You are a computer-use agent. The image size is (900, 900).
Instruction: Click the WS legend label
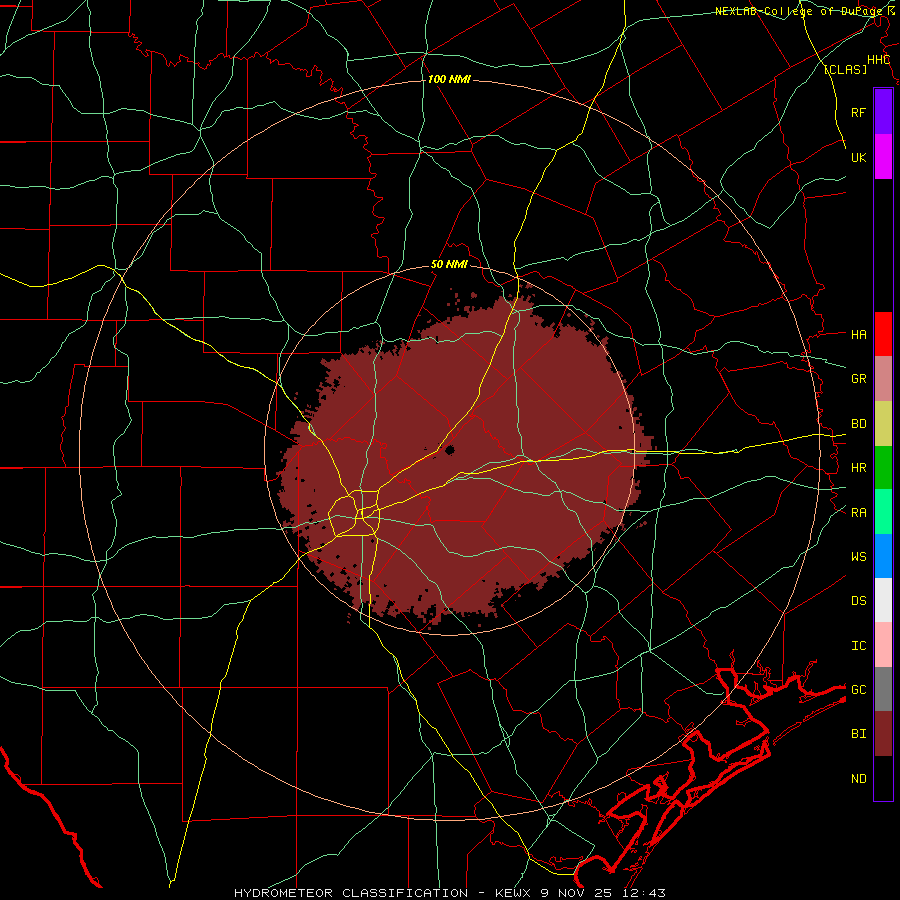[858, 556]
